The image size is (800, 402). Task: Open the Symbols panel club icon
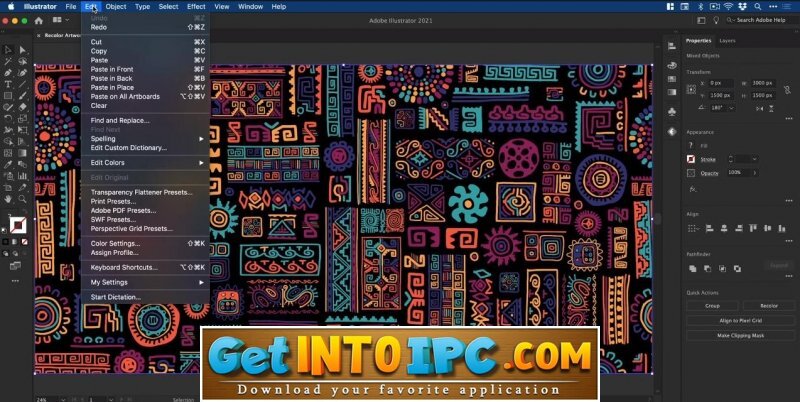tap(672, 111)
